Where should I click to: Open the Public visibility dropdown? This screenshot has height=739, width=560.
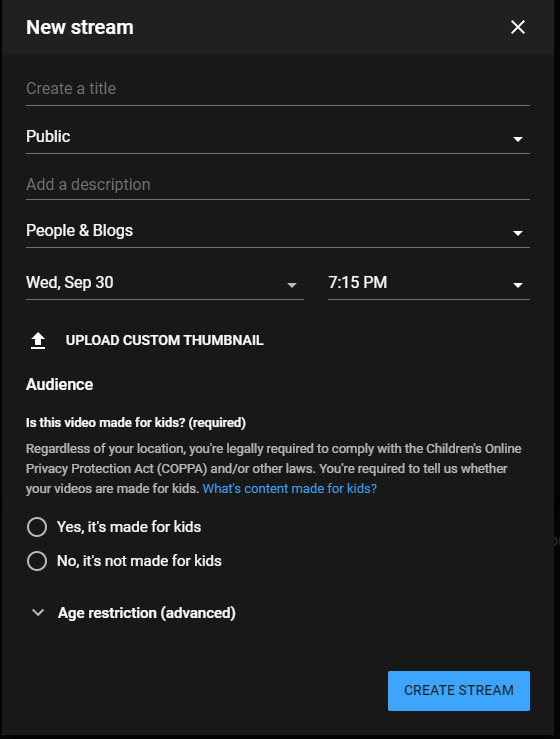tap(278, 137)
